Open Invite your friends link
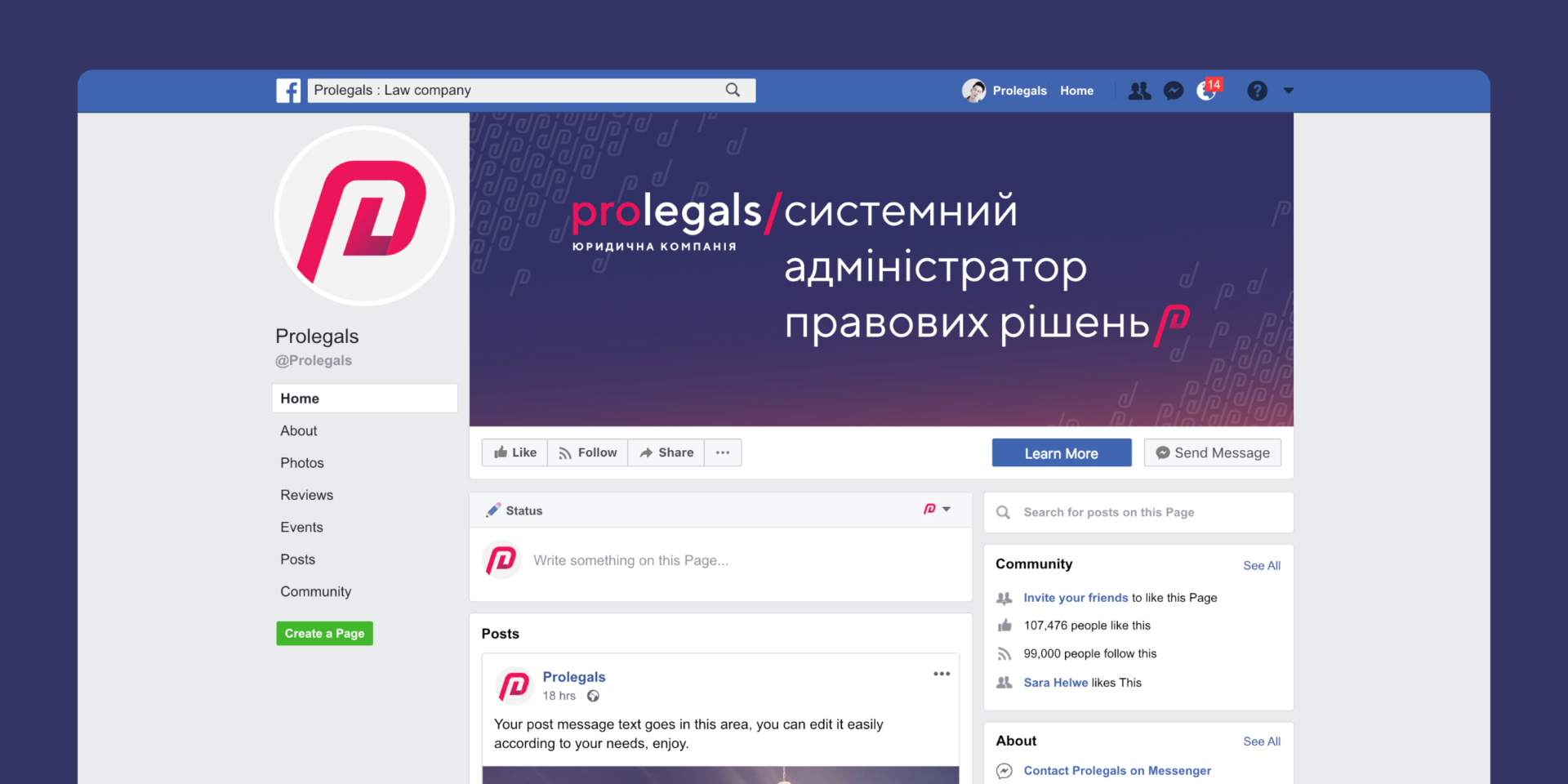1568x784 pixels. coord(1076,598)
